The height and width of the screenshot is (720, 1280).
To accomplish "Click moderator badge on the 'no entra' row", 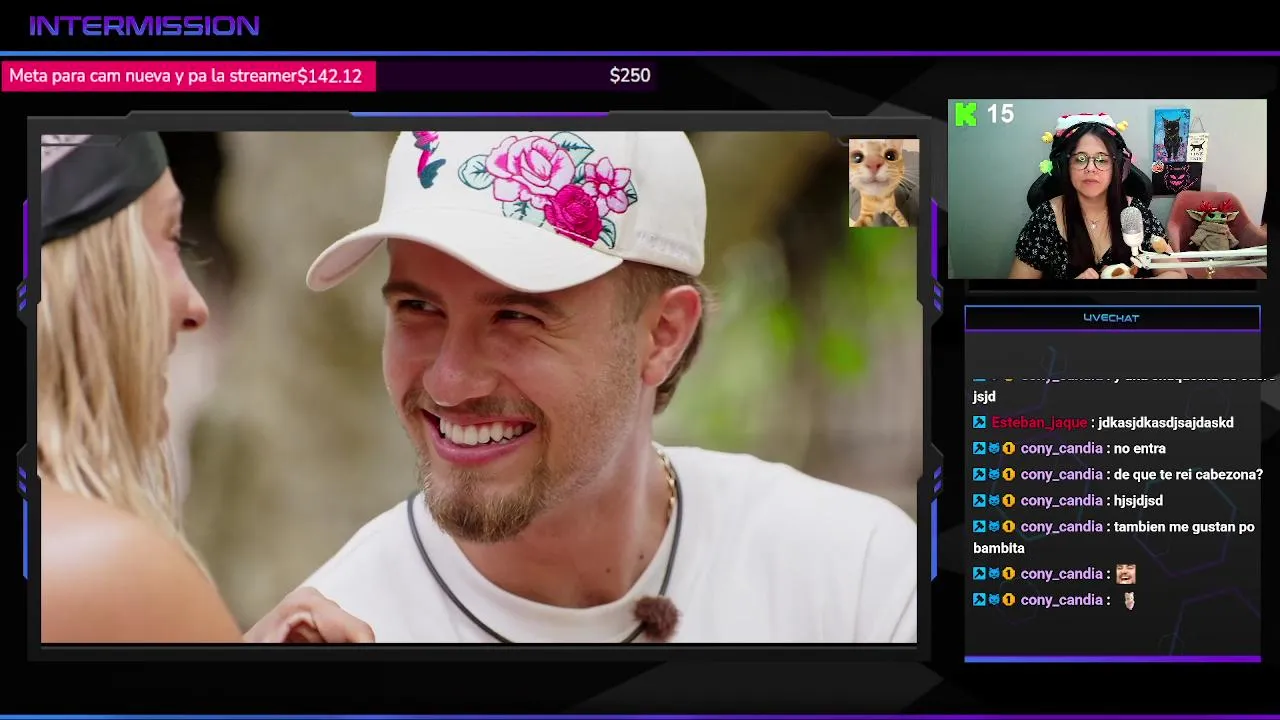I will click(x=979, y=449).
